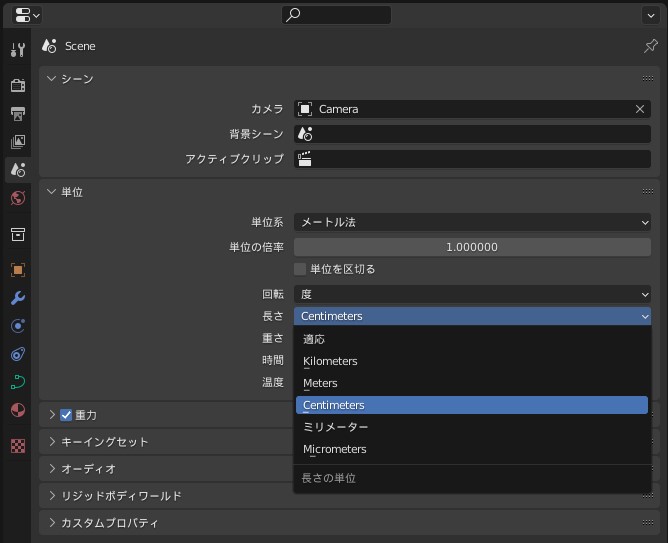Click the properties search field

coord(337,15)
